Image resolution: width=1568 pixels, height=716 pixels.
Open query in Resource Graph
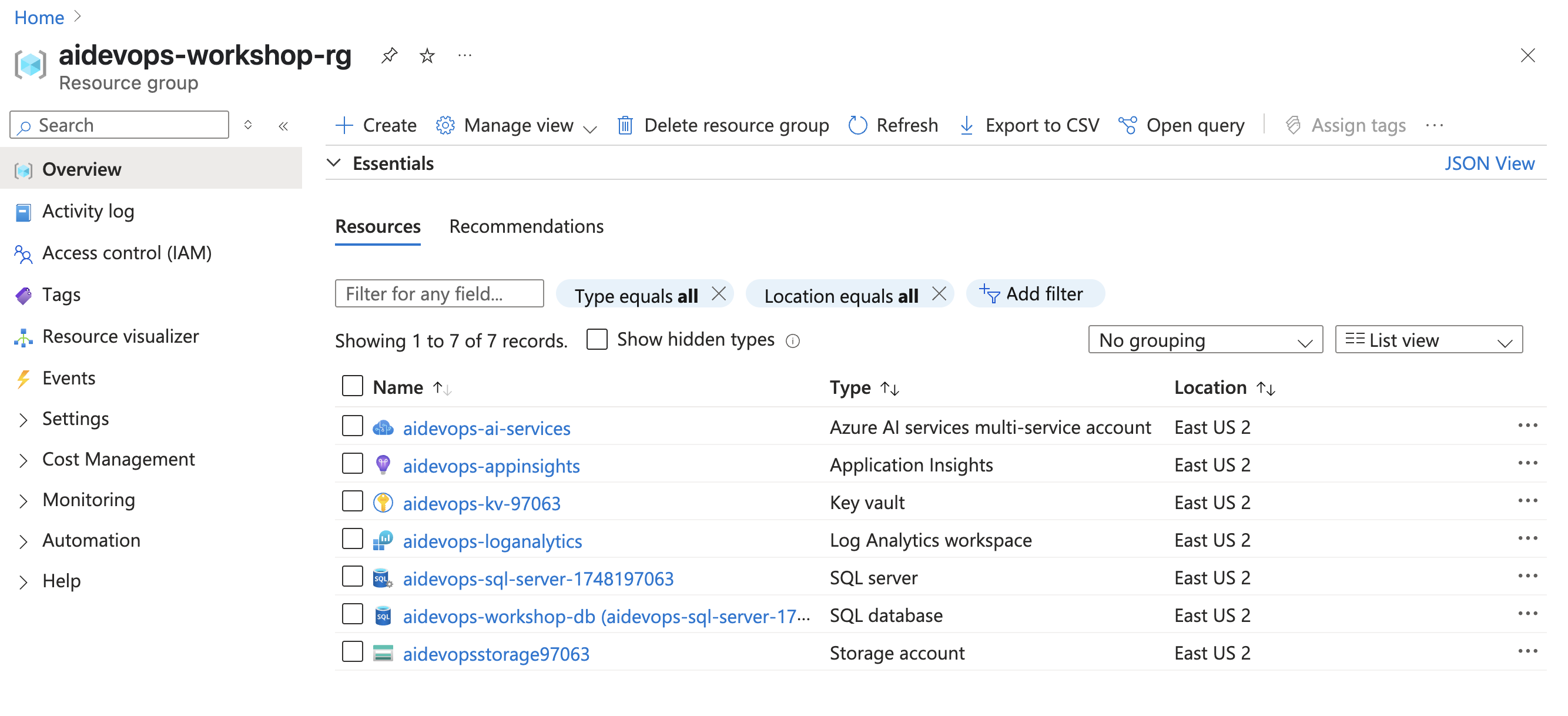pyautogui.click(x=1181, y=125)
